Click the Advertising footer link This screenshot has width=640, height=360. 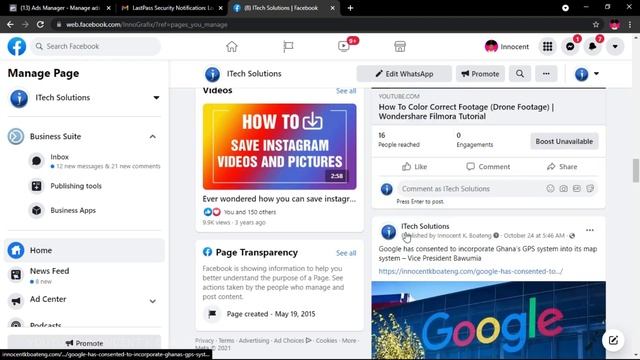point(254,340)
